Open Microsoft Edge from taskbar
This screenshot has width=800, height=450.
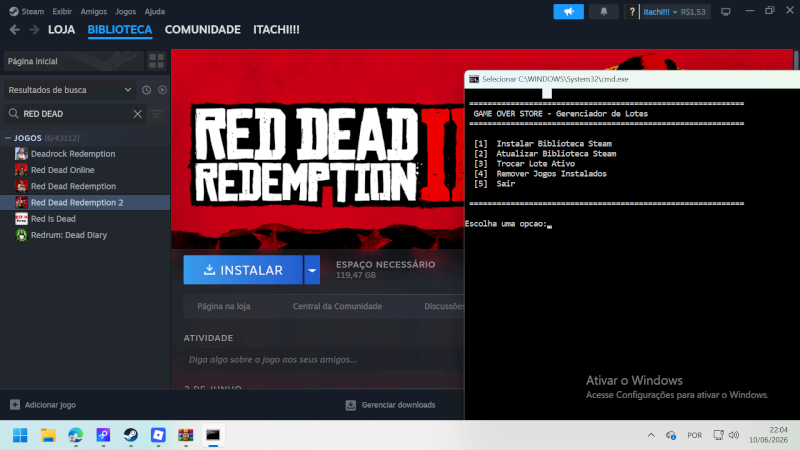(x=76, y=435)
